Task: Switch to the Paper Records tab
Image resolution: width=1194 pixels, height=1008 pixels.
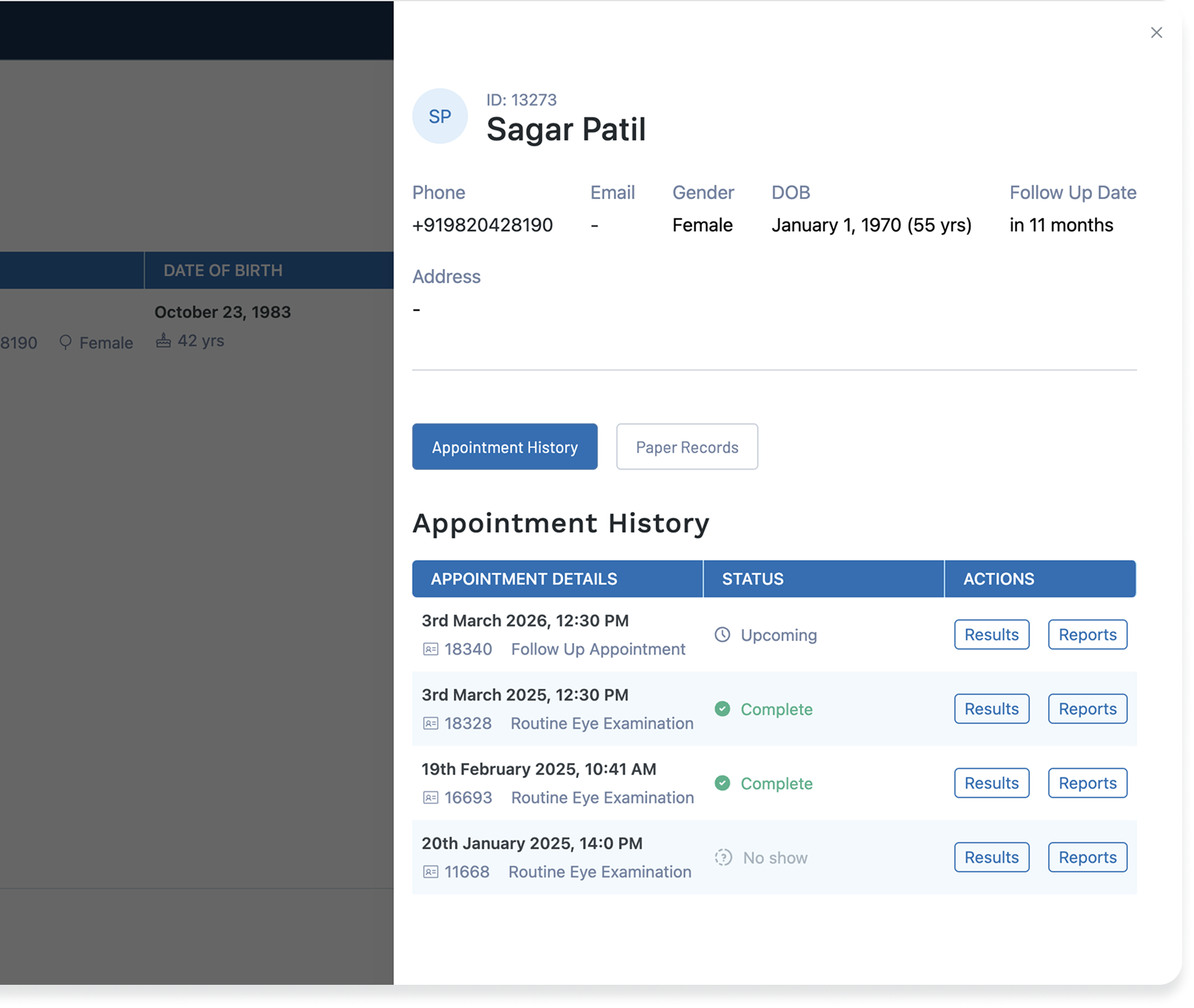Action: pyautogui.click(x=687, y=447)
